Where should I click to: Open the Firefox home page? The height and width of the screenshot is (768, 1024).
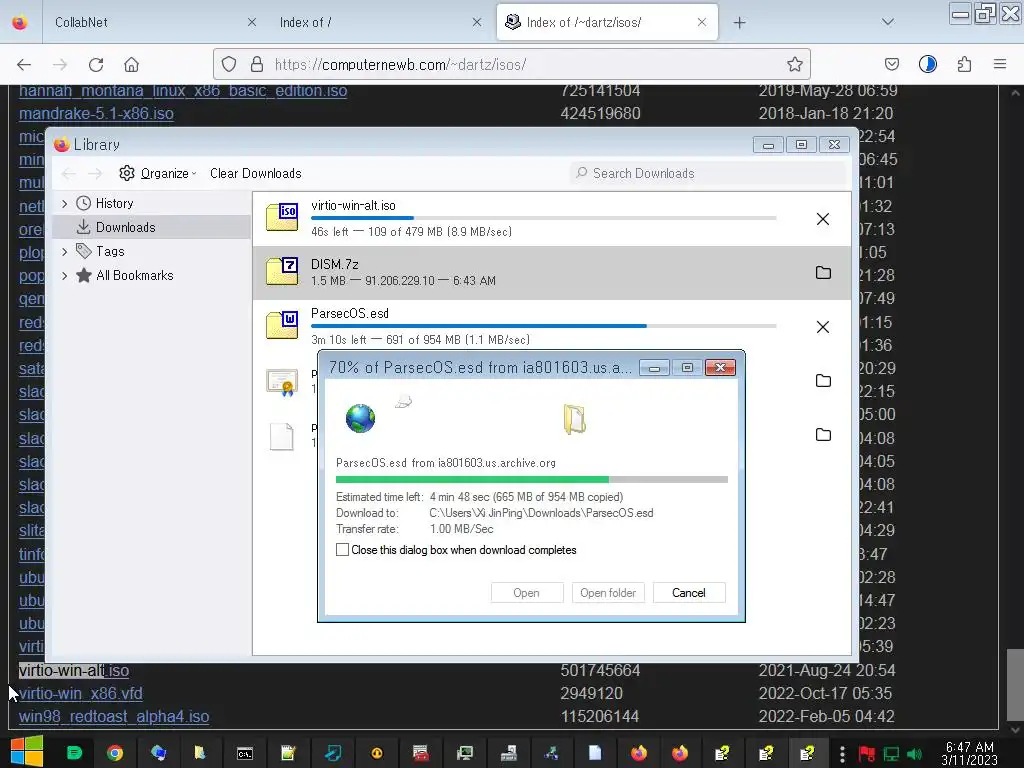coord(131,65)
